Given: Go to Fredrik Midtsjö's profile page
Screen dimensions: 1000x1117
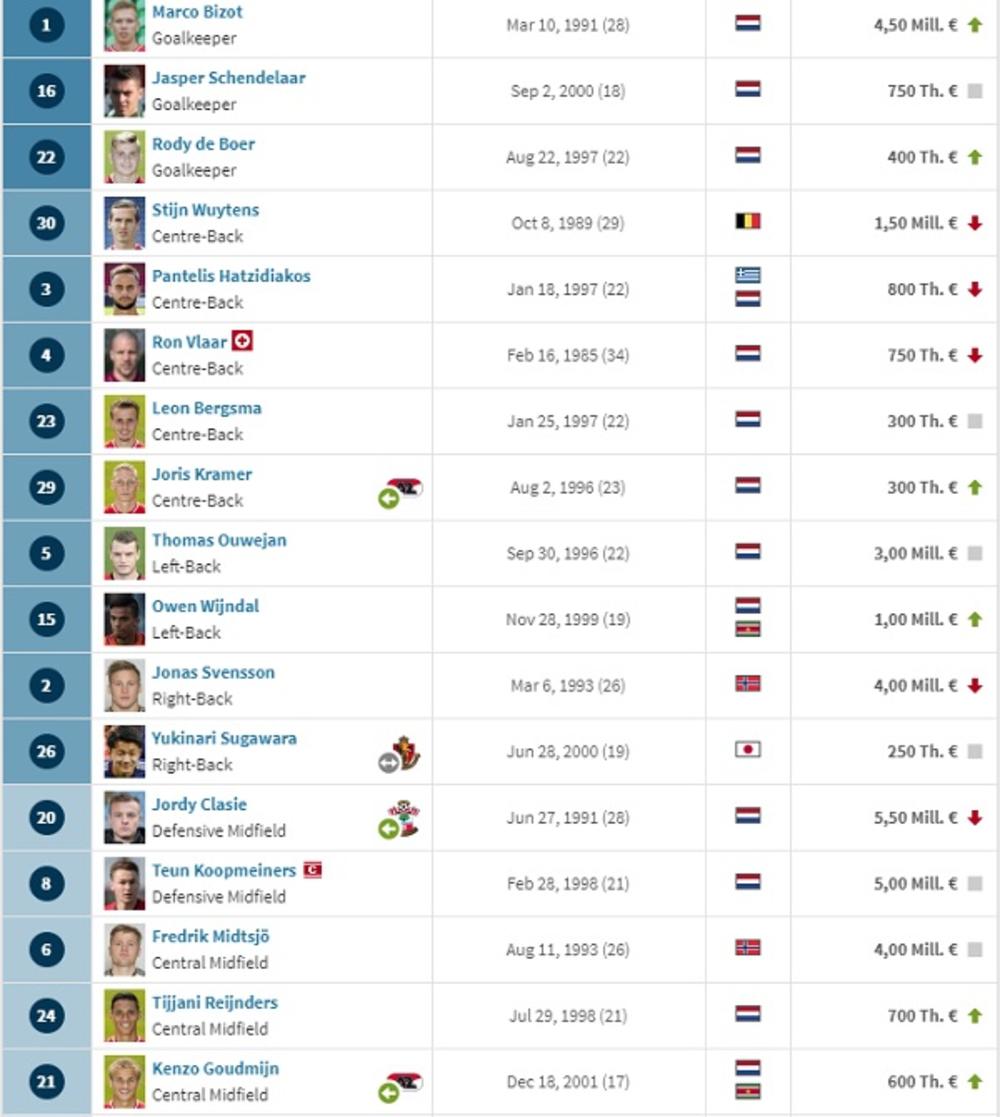Looking at the screenshot, I should pyautogui.click(x=210, y=936).
